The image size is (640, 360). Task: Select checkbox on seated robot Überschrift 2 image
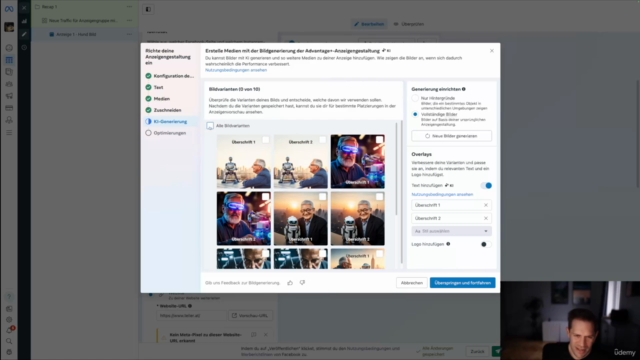pyautogui.click(x=322, y=140)
